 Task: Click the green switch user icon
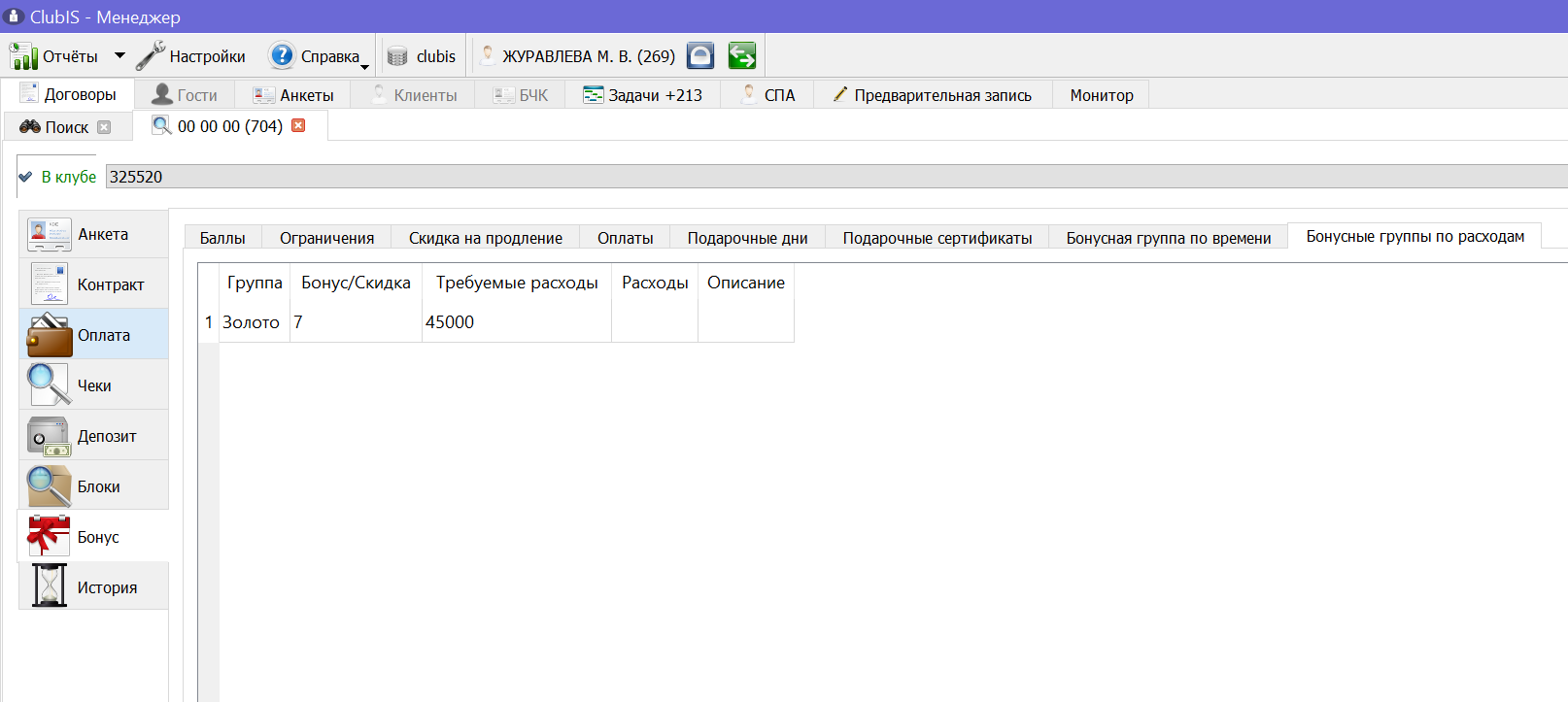(x=742, y=56)
